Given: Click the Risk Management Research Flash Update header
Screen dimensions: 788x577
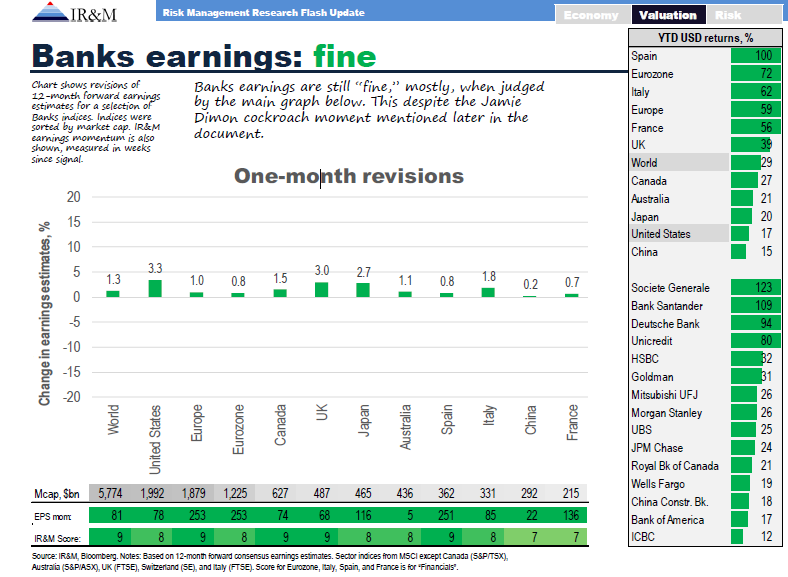Looking at the screenshot, I should 263,13.
